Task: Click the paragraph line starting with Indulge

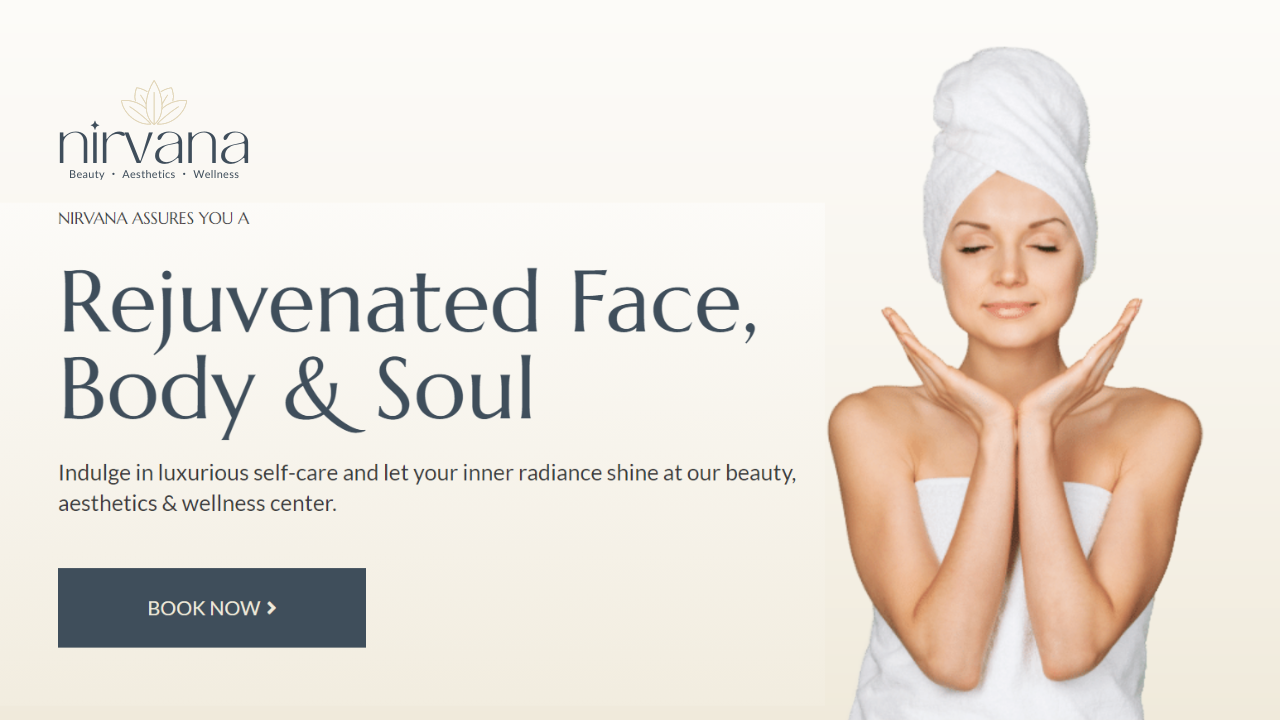Action: pyautogui.click(x=428, y=473)
